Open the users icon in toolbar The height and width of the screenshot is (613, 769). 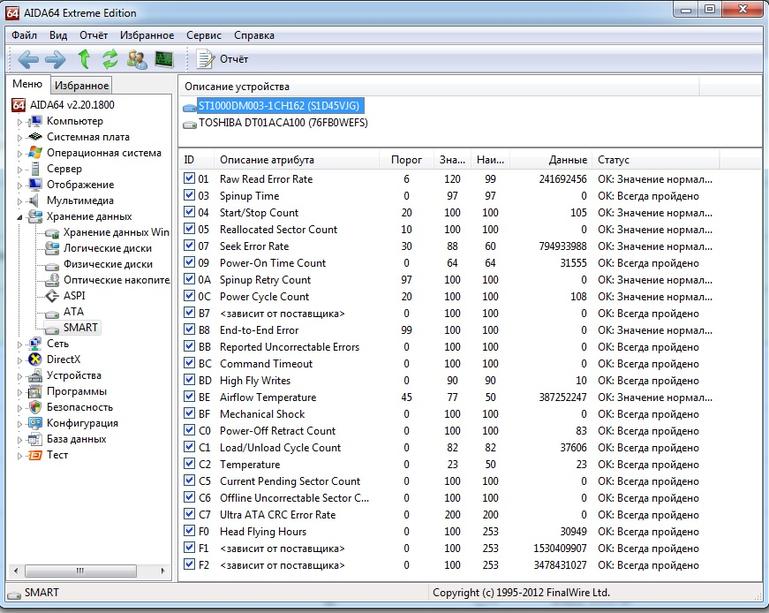tap(137, 59)
